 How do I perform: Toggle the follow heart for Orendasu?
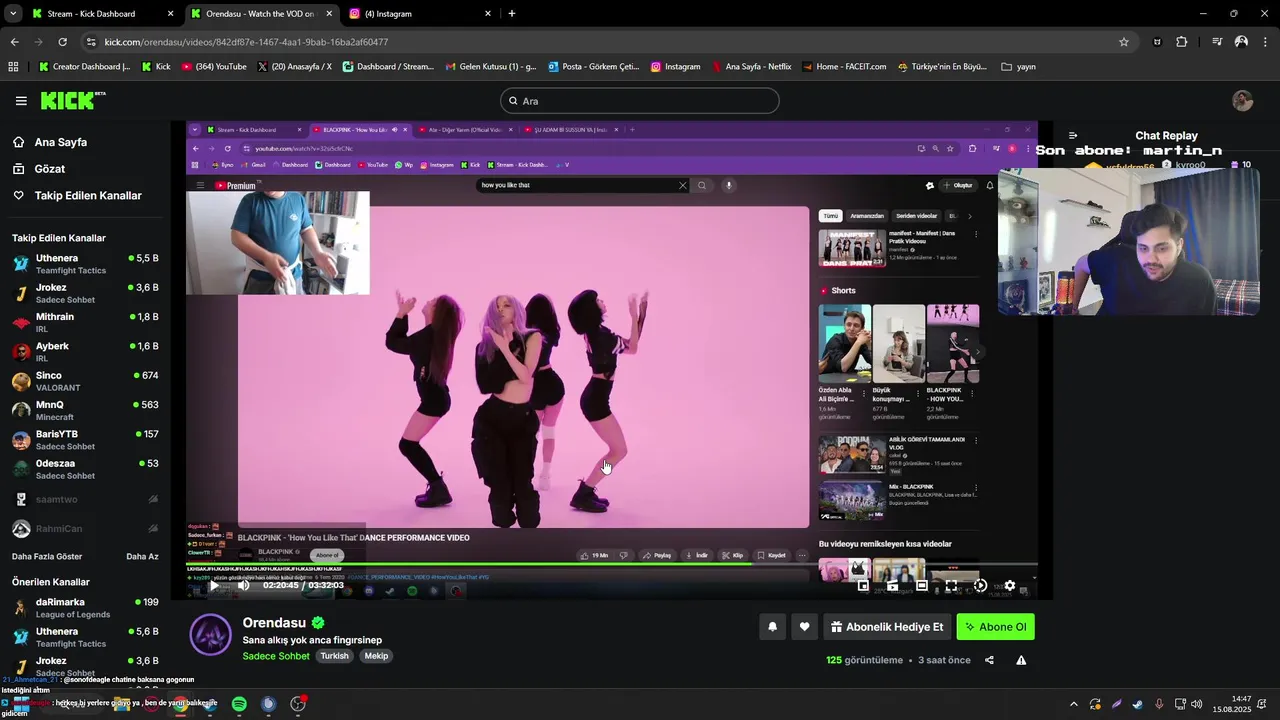(804, 627)
